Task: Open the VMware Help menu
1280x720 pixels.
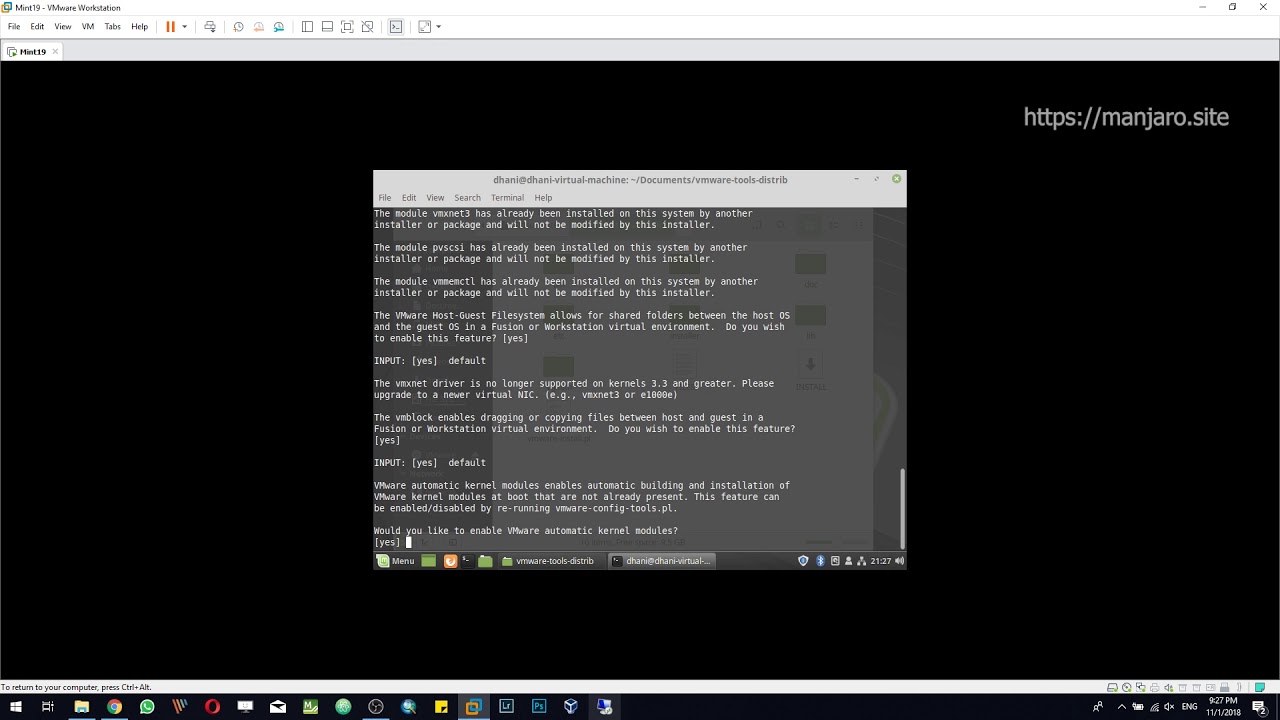Action: coord(140,27)
